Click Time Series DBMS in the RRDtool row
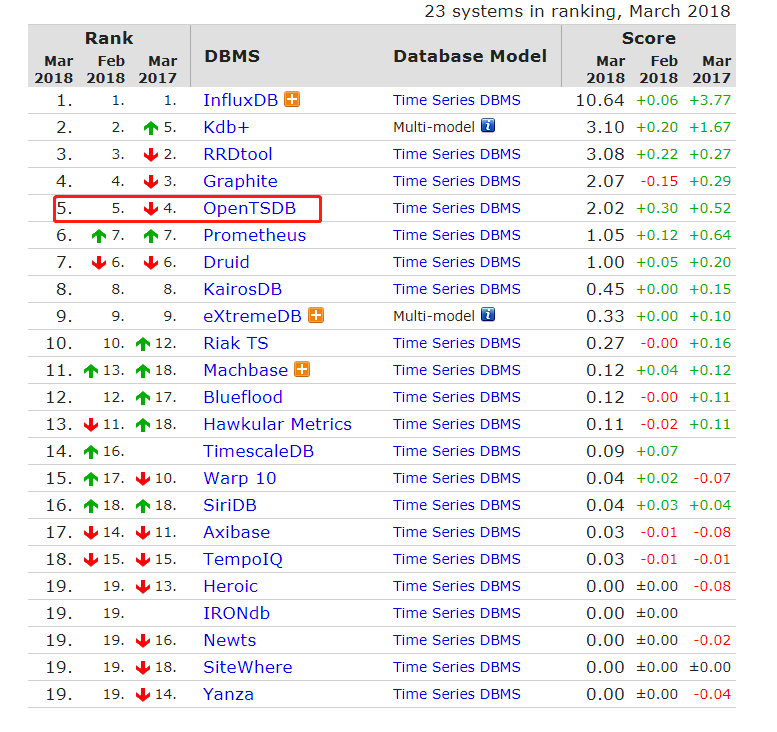This screenshot has height=732, width=777. (457, 154)
